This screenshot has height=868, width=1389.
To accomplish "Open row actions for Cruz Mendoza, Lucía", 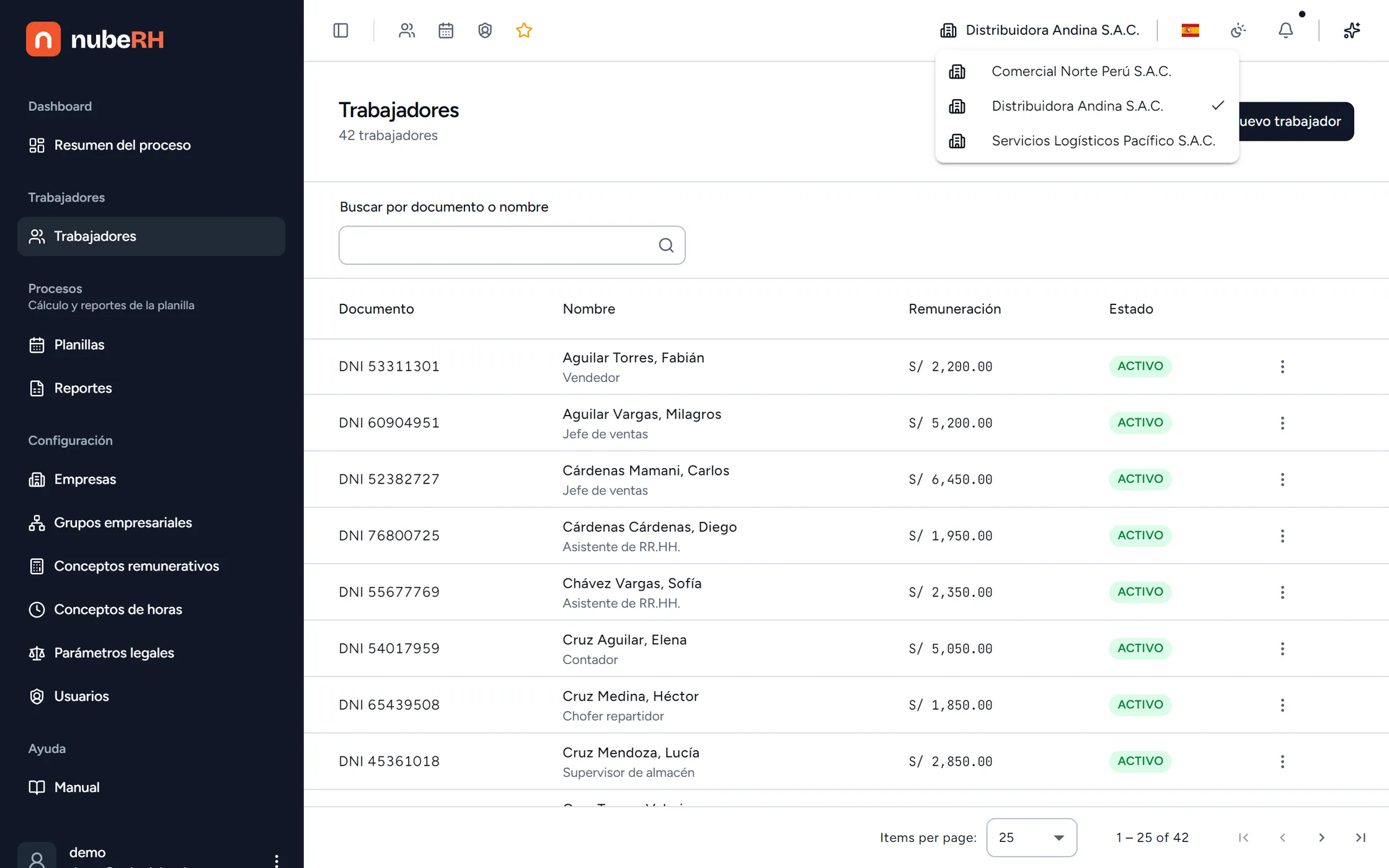I will pos(1282,761).
